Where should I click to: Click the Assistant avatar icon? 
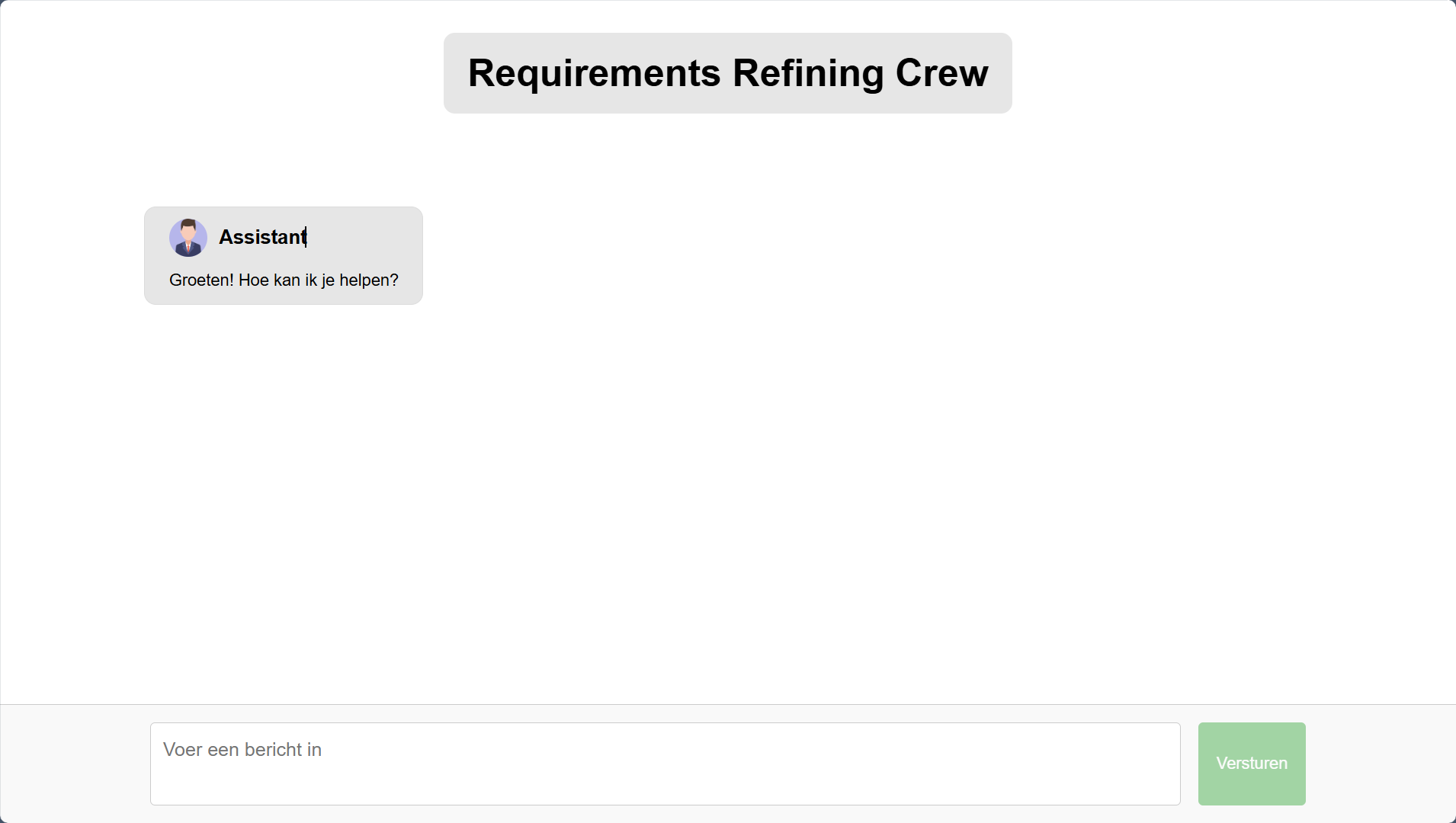188,238
